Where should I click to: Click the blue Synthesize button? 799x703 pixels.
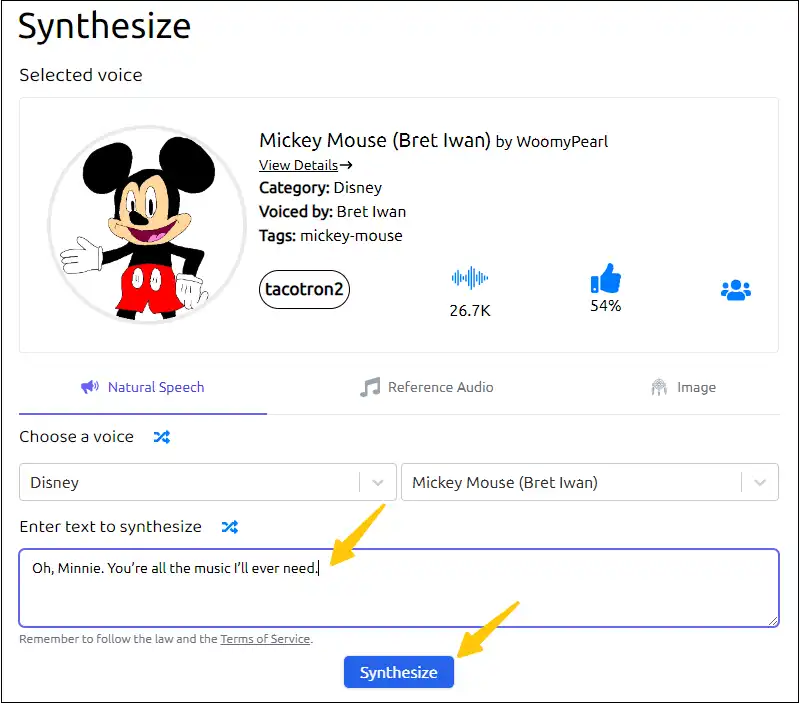pyautogui.click(x=398, y=672)
